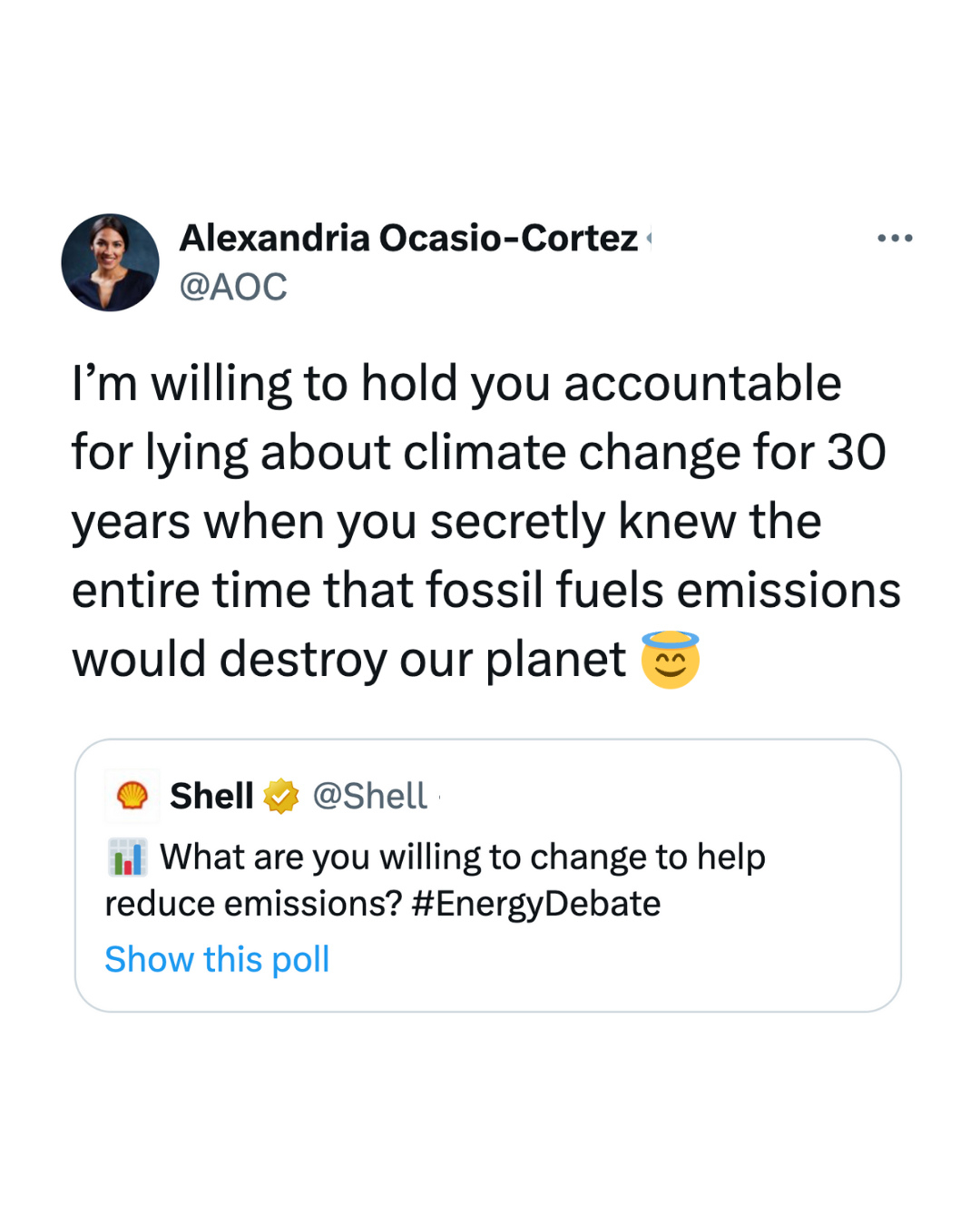This screenshot has width=980, height=1225.
Task: Click verified badge beside Ocasio-Cortez name
Action: pos(649,240)
